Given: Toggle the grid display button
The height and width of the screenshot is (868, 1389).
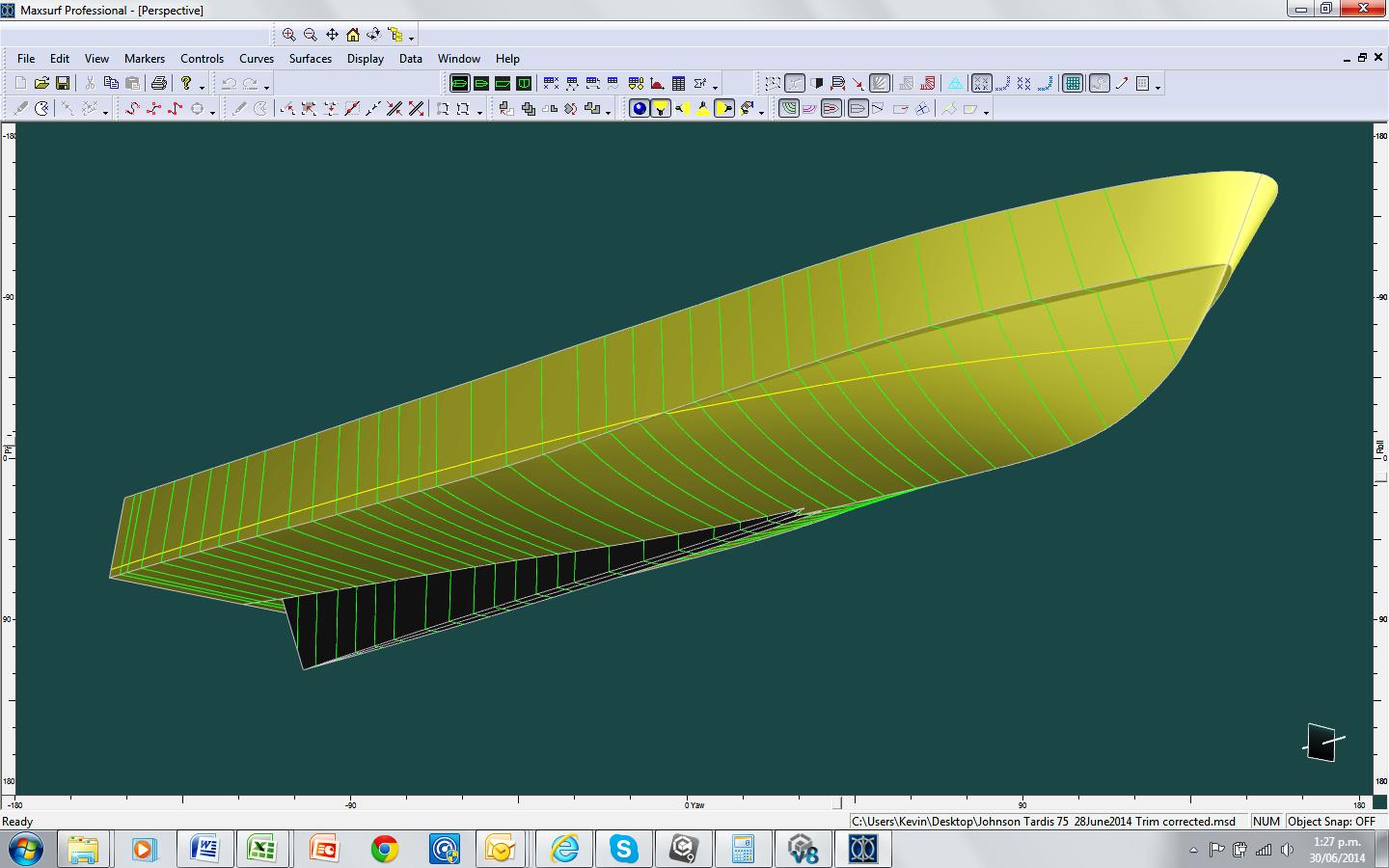Looking at the screenshot, I should (1073, 84).
